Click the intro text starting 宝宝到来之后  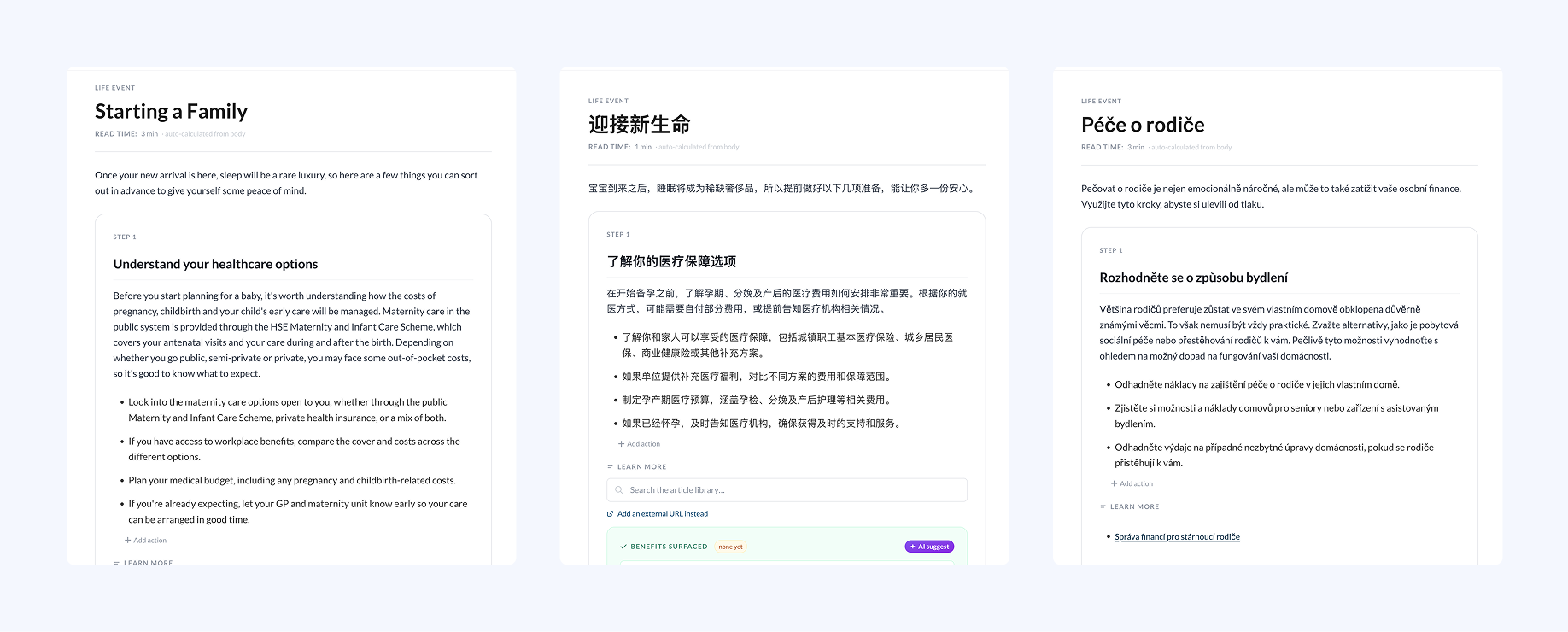[783, 189]
